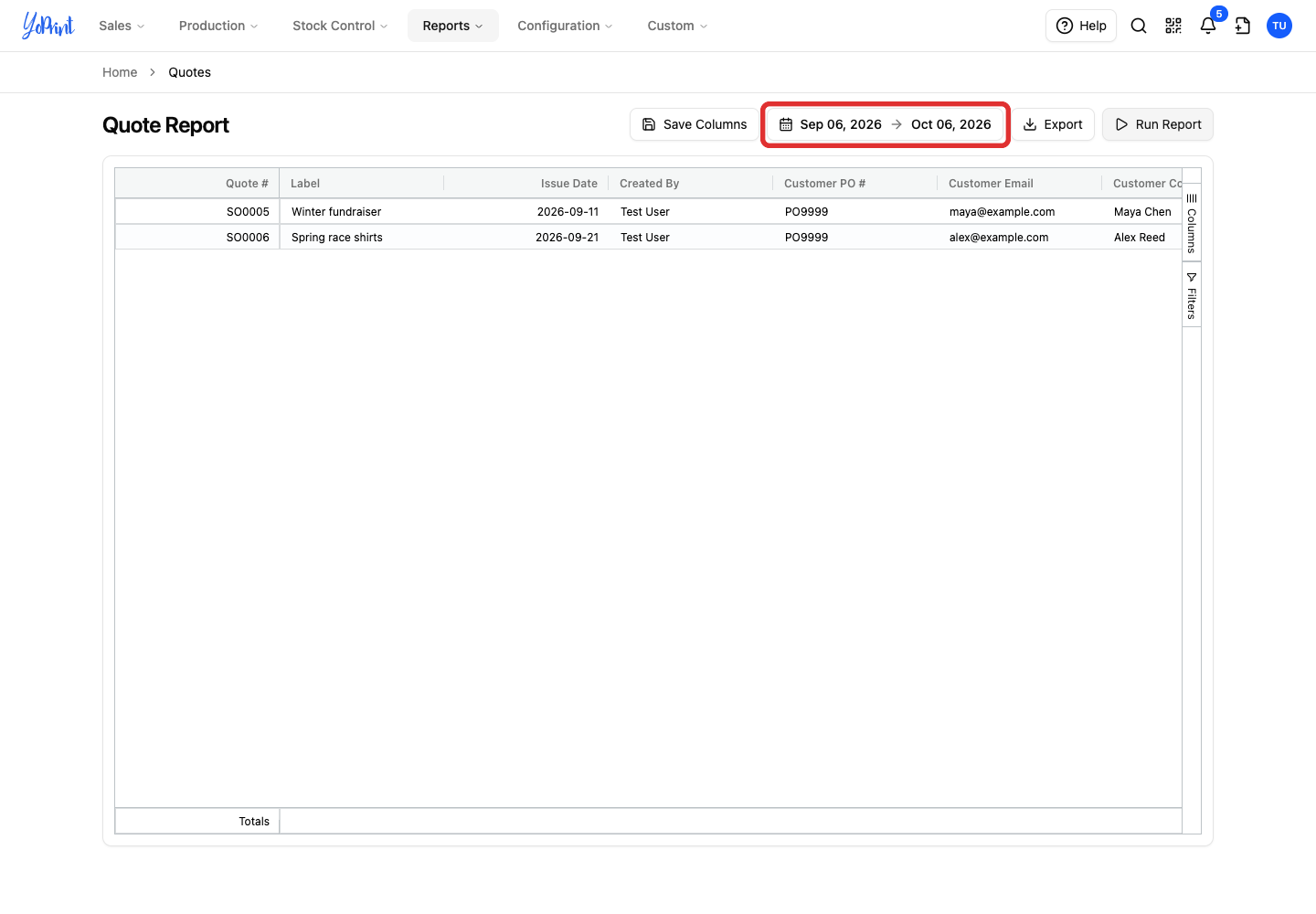The width and height of the screenshot is (1316, 914).
Task: Click the Help button
Action: pyautogui.click(x=1081, y=26)
